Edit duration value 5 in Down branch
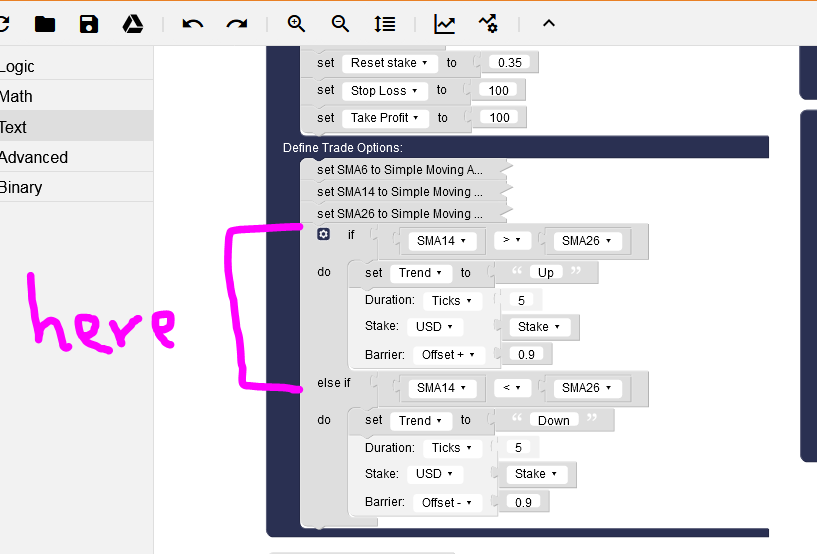Image resolution: width=817 pixels, height=554 pixels. (518, 447)
